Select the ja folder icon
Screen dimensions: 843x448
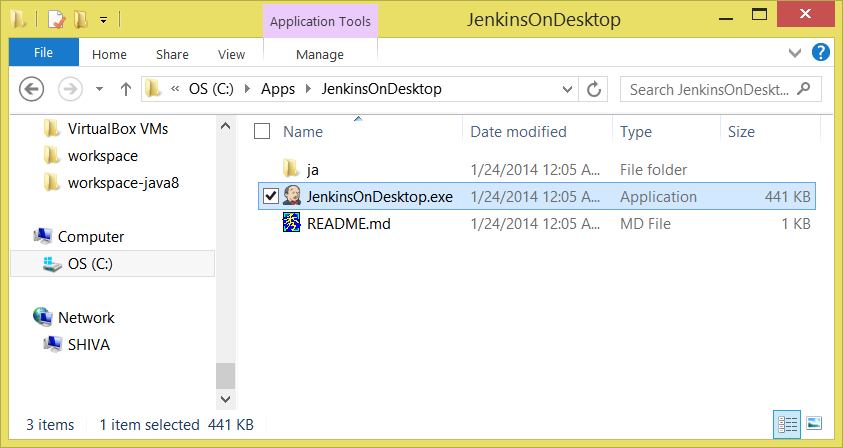(x=291, y=169)
